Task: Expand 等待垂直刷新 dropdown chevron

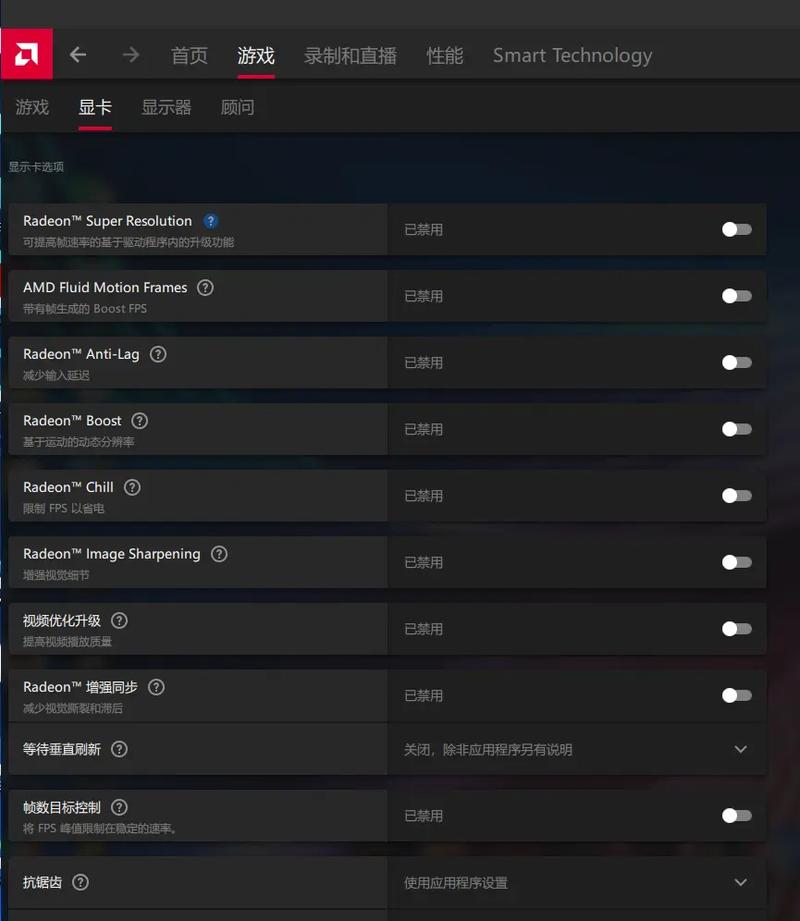Action: tap(741, 749)
